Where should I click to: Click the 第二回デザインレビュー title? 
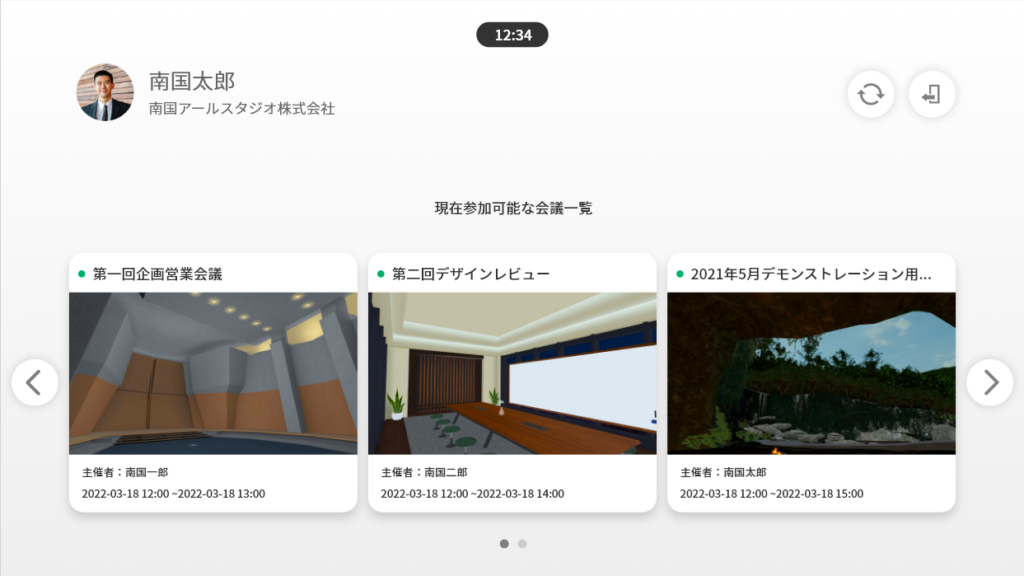click(471, 274)
